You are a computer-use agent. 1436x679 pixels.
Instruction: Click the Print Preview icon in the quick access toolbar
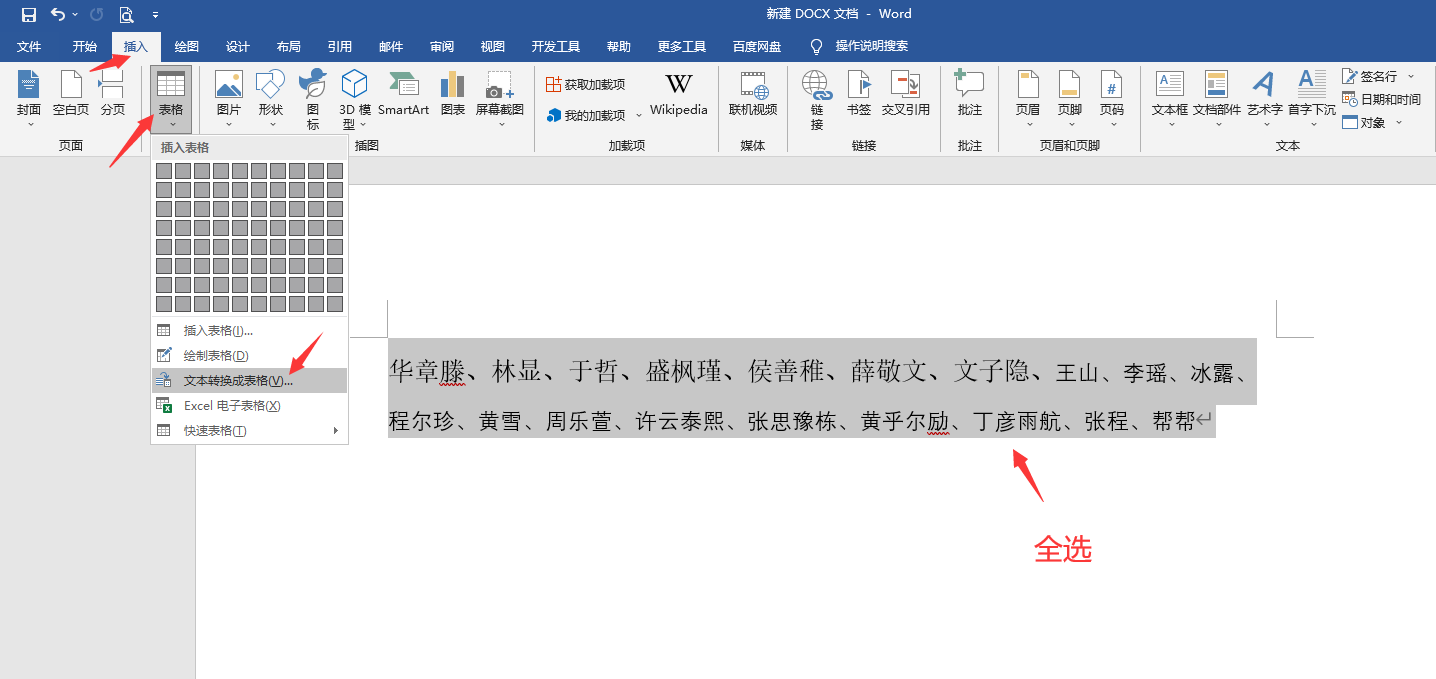pyautogui.click(x=126, y=14)
